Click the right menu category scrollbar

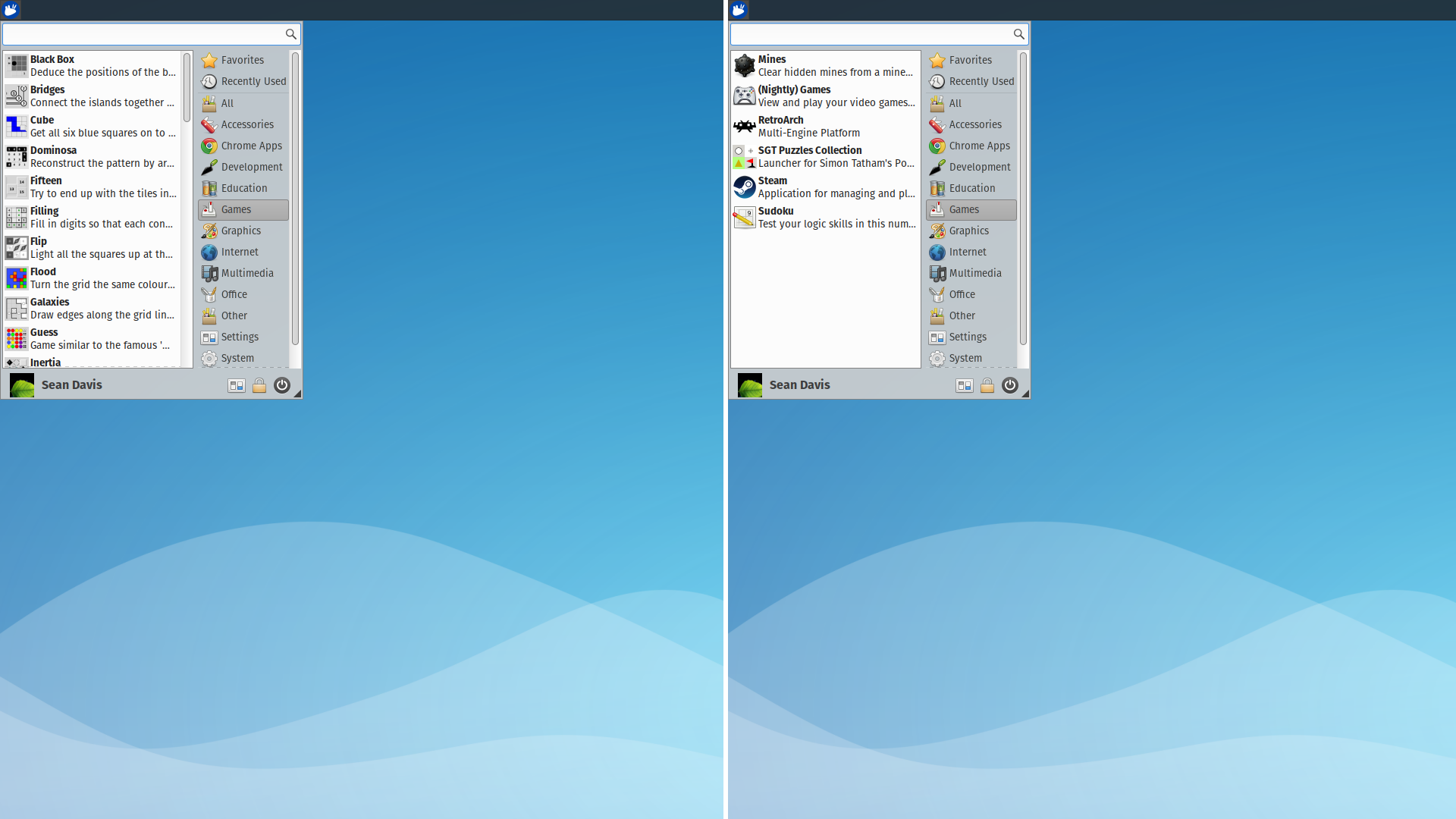click(x=1023, y=197)
